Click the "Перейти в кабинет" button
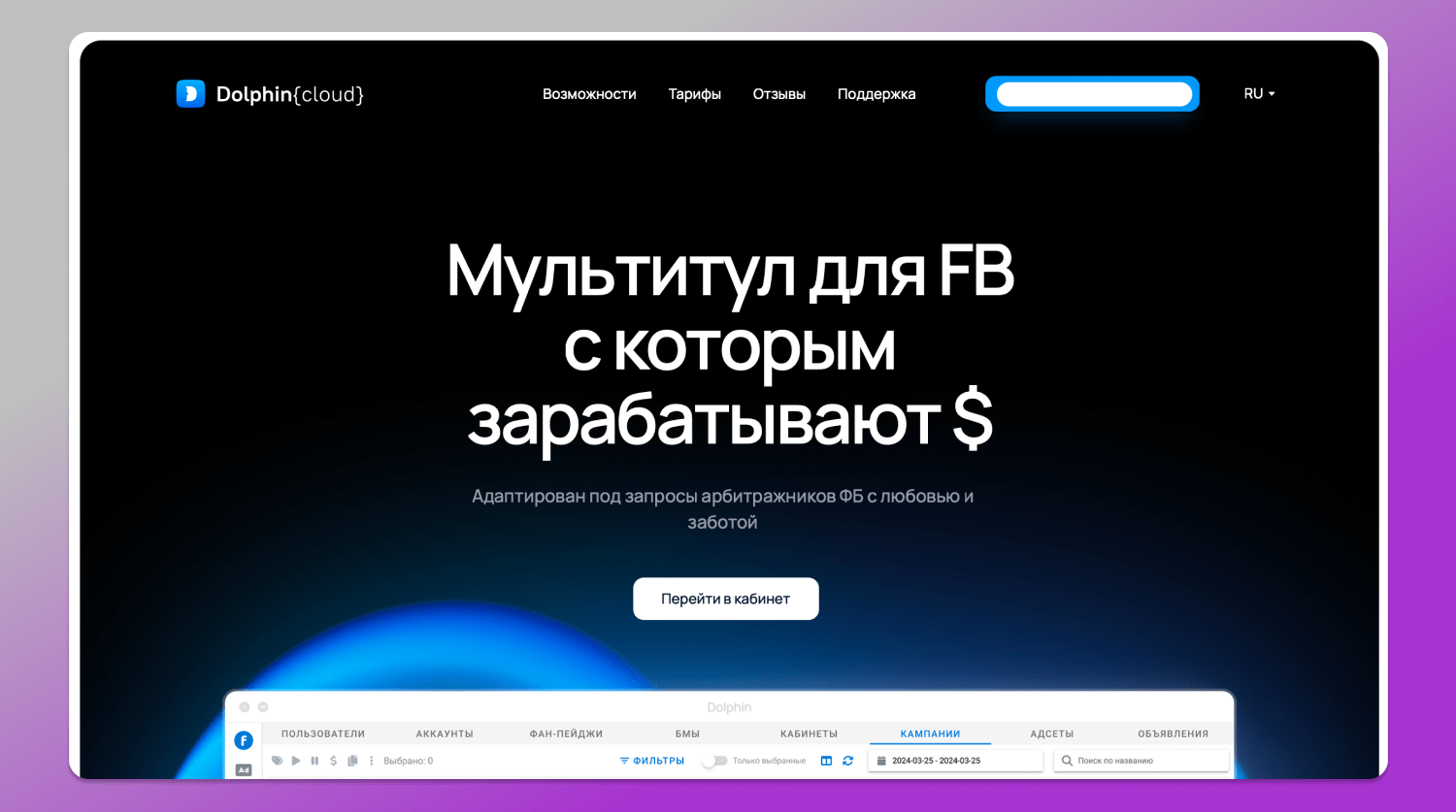The height and width of the screenshot is (812, 1456). (x=725, y=599)
